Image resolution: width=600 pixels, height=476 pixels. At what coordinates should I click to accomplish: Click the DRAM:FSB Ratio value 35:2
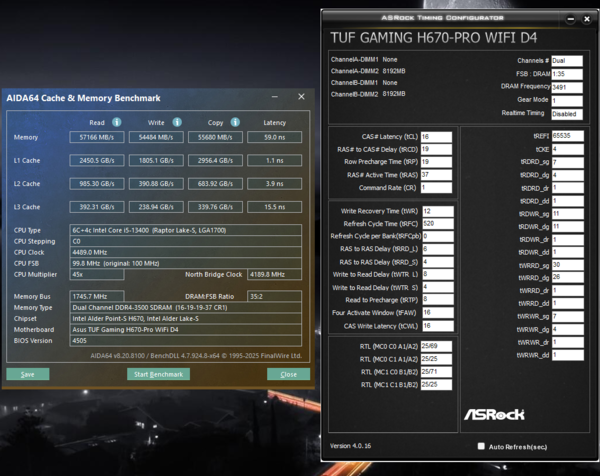[x=274, y=296]
